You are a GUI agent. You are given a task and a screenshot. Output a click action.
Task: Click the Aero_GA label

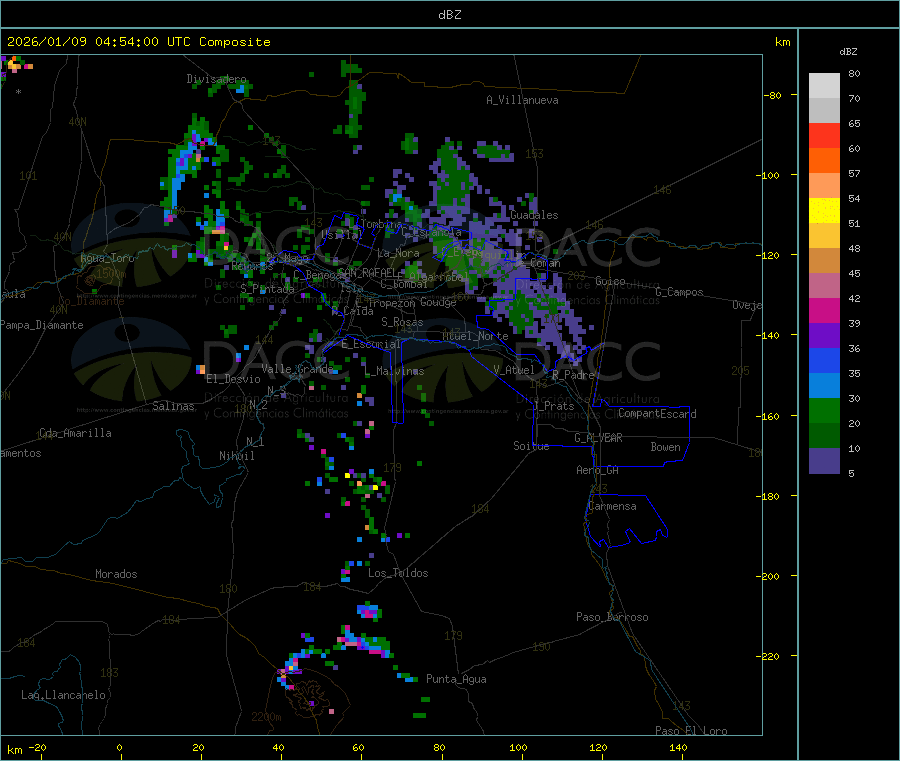click(x=598, y=470)
